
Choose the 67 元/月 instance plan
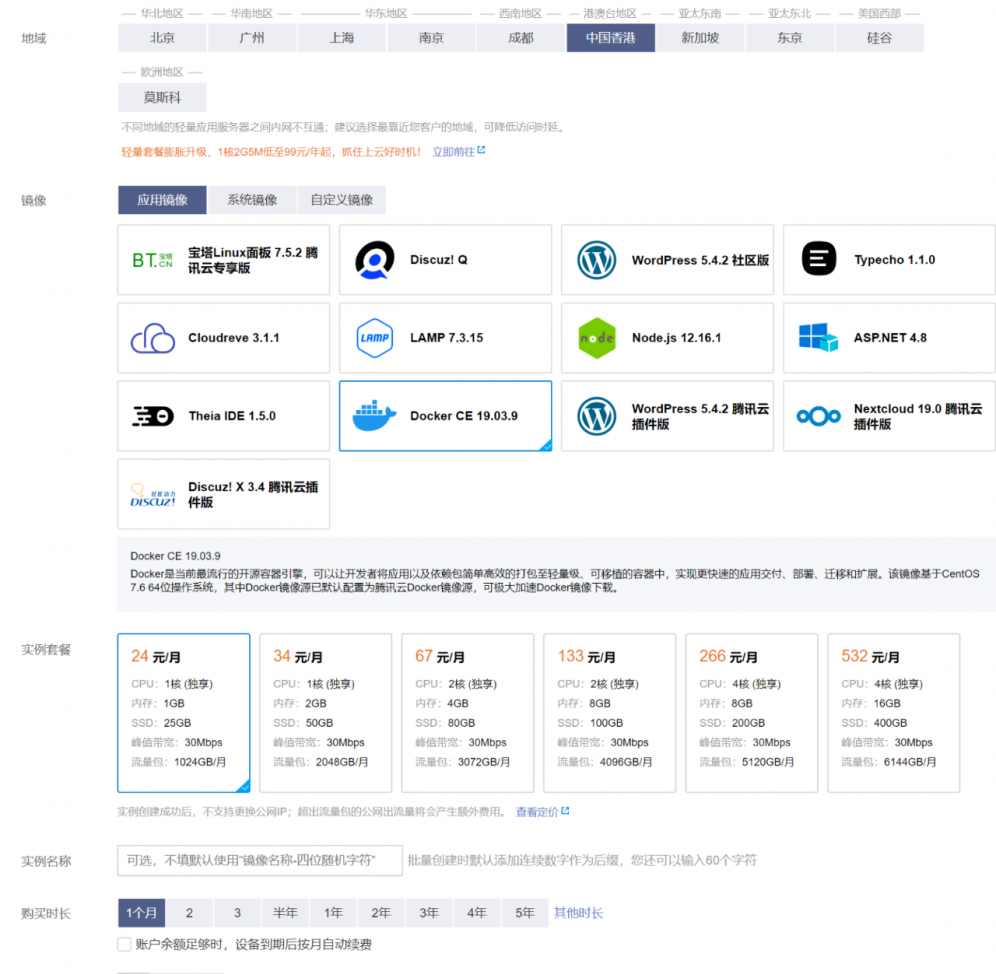pos(468,713)
